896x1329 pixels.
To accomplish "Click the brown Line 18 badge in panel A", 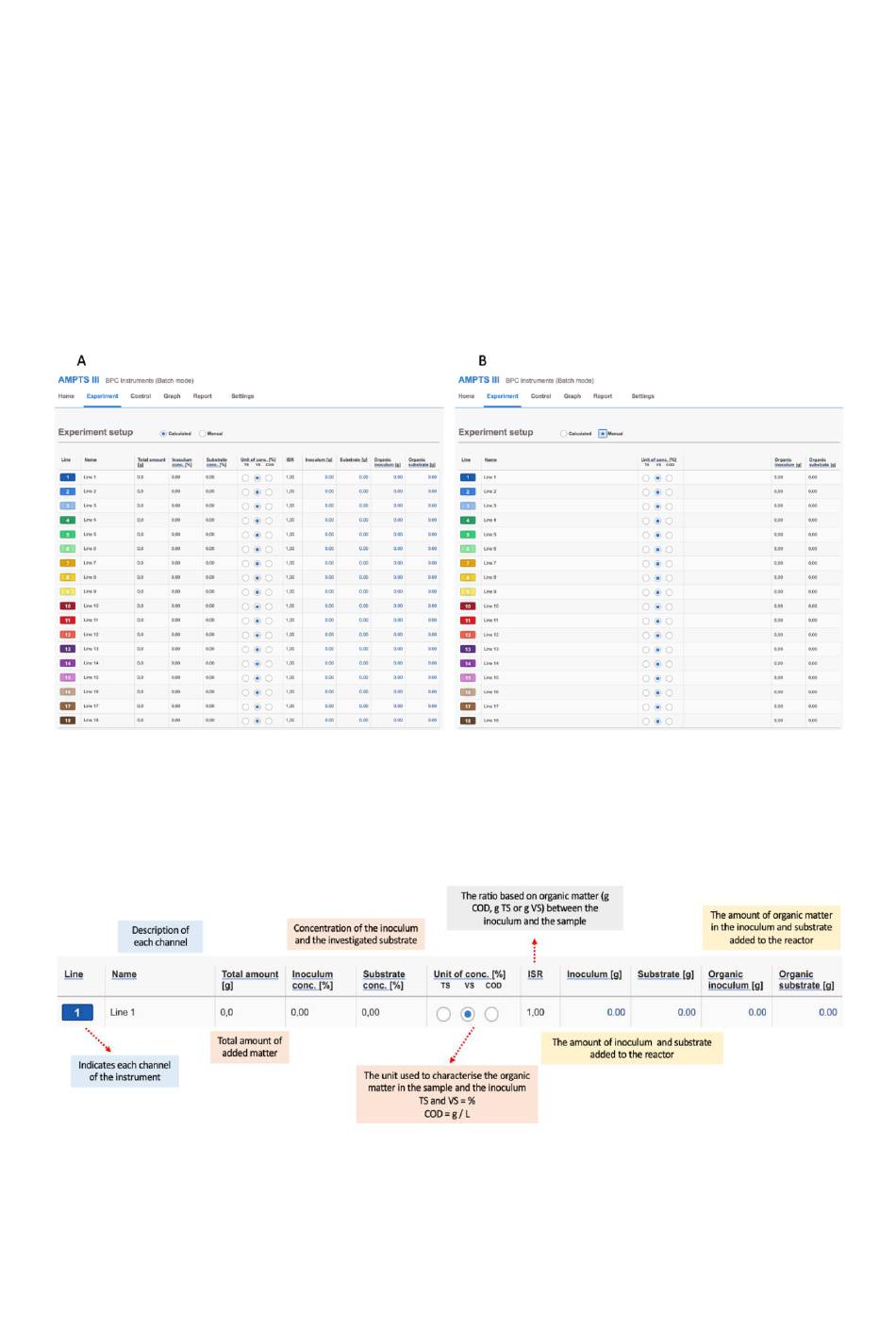I will (68, 720).
